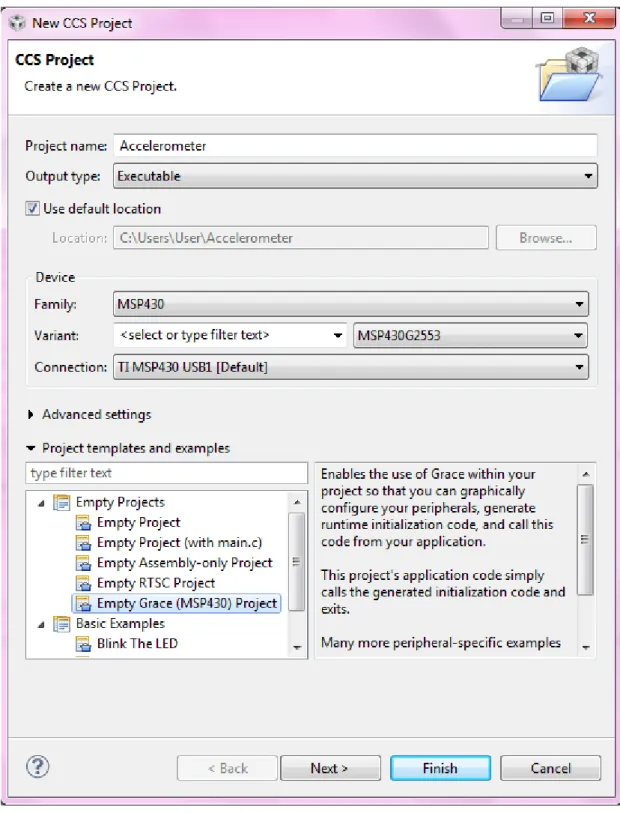620x813 pixels.
Task: Open the MSP430G2553 variant dropdown
Action: [470, 335]
